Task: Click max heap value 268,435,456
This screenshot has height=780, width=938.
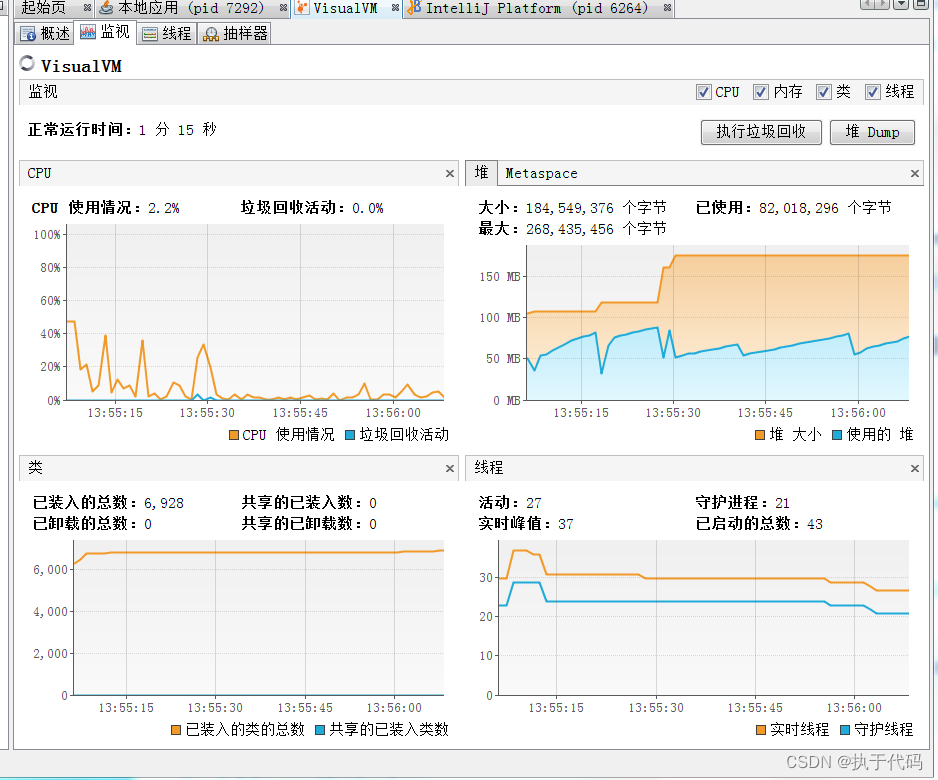Action: click(x=570, y=229)
